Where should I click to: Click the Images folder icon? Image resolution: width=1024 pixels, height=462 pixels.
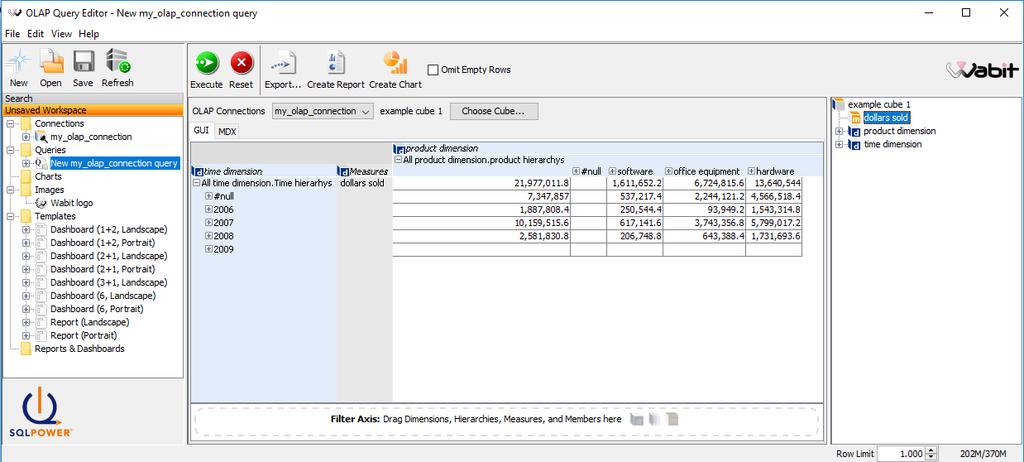click(25, 190)
